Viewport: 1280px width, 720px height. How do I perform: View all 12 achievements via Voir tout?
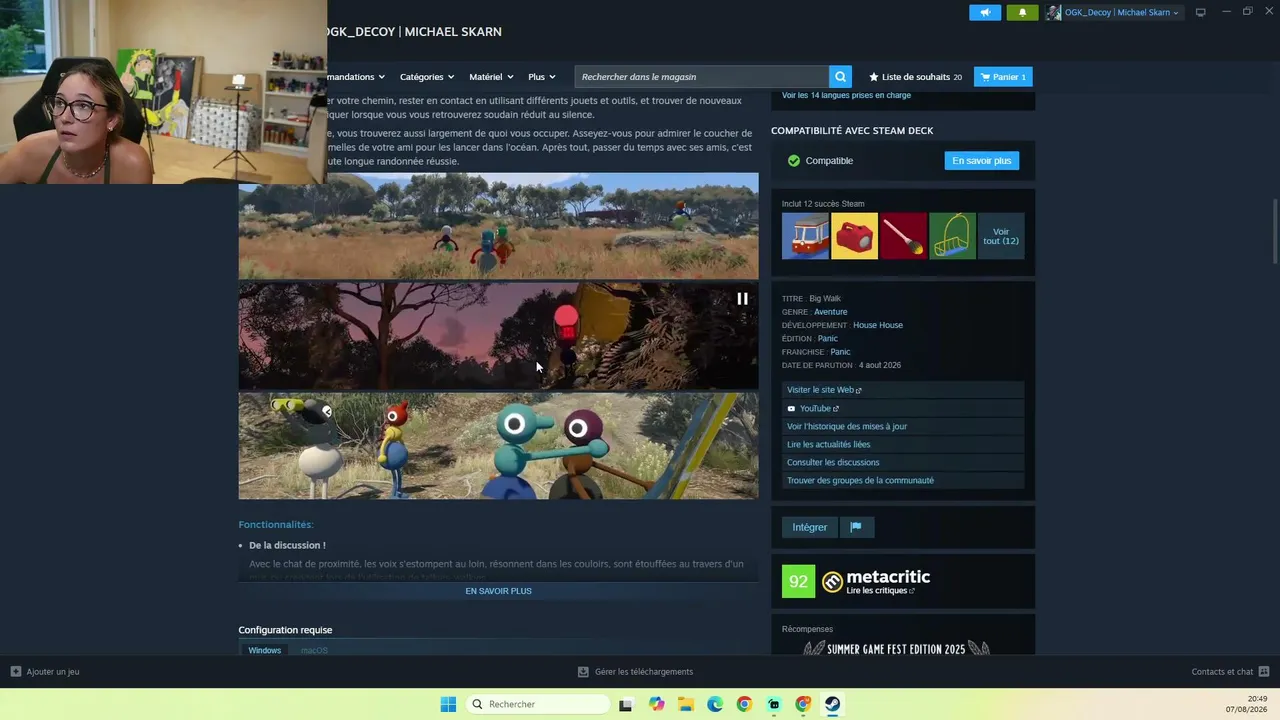point(1001,236)
